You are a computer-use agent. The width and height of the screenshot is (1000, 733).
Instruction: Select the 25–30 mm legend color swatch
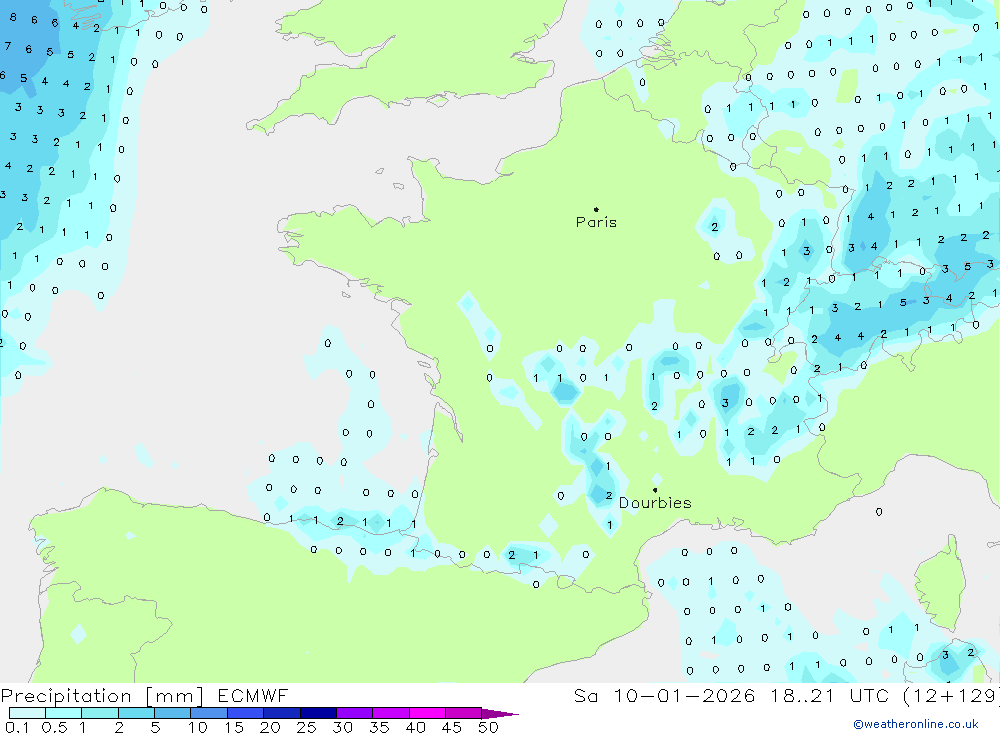coord(318,713)
